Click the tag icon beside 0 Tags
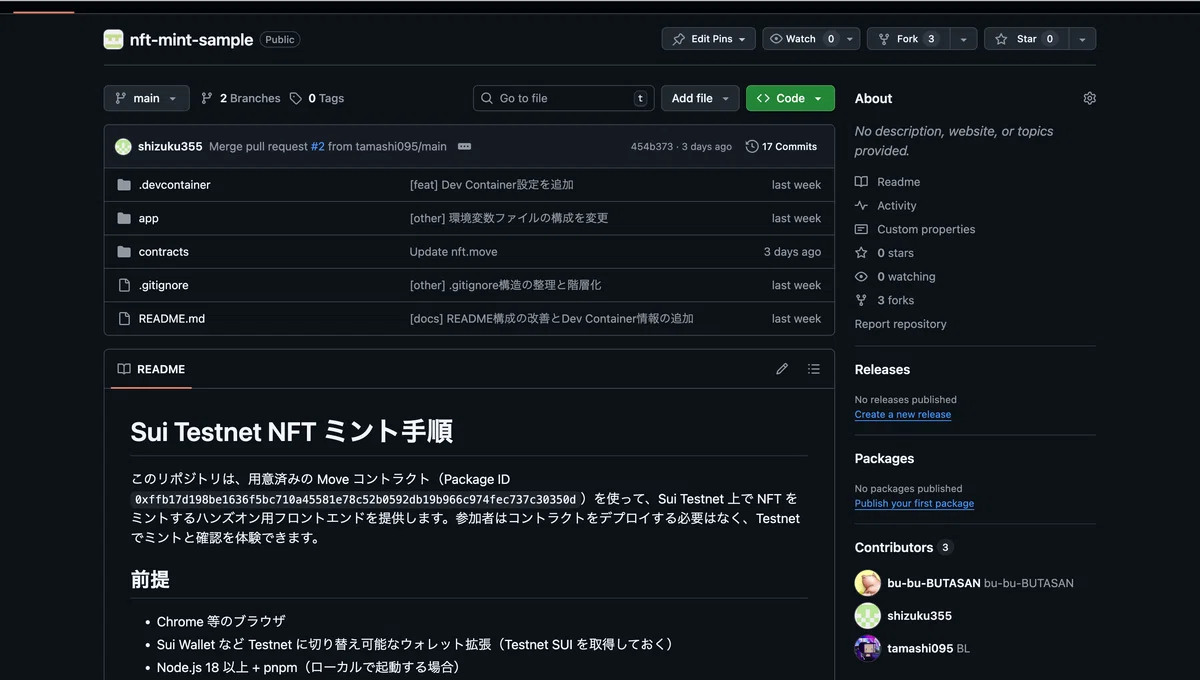This screenshot has height=680, width=1200. [296, 98]
